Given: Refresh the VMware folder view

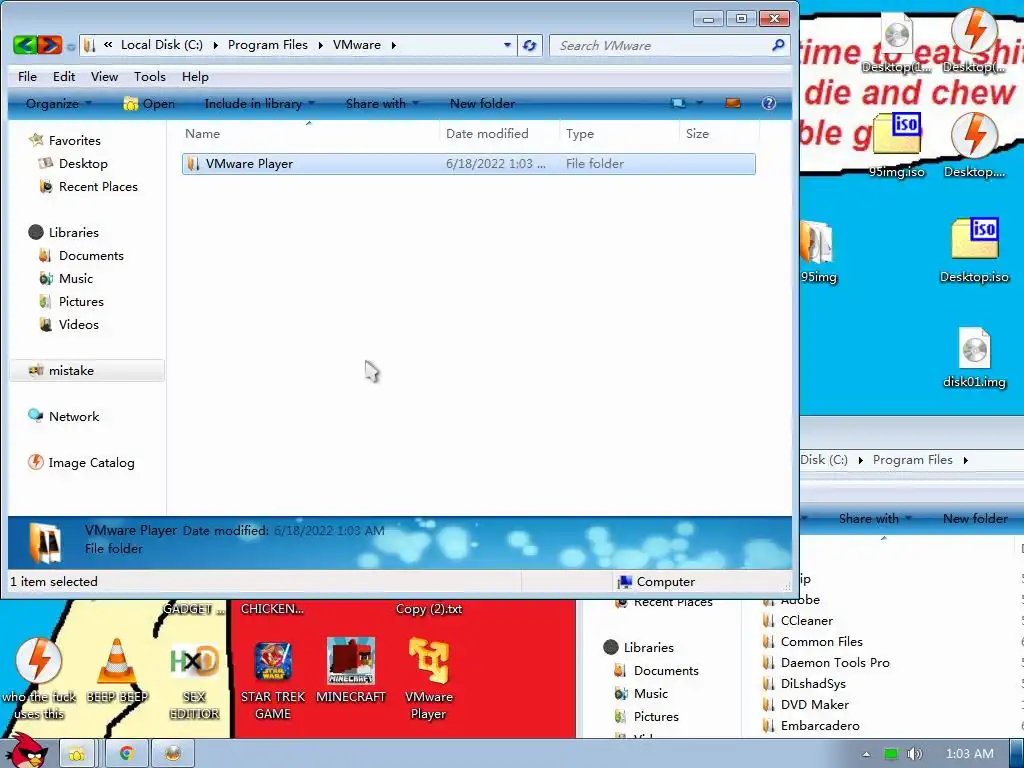Looking at the screenshot, I should 530,45.
